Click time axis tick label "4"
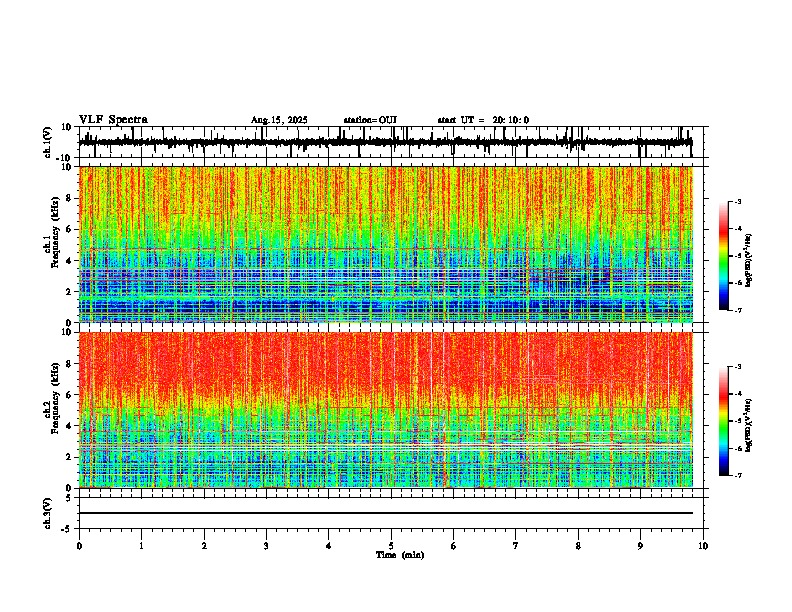The height and width of the screenshot is (612, 792). 329,546
